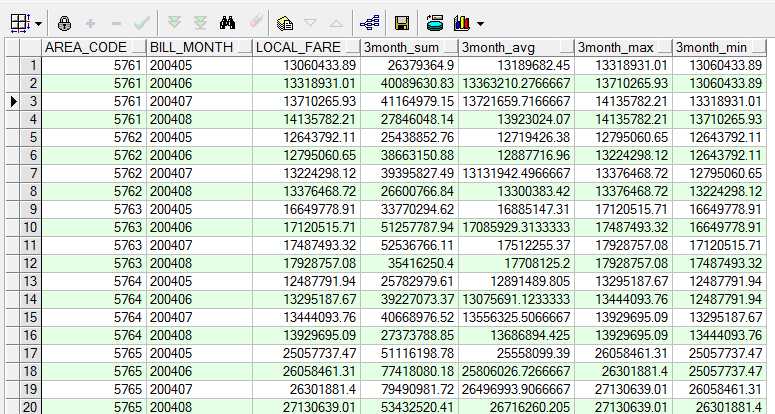Click the small sort button on AREA_CODE header
The image size is (775, 414).
point(140,48)
